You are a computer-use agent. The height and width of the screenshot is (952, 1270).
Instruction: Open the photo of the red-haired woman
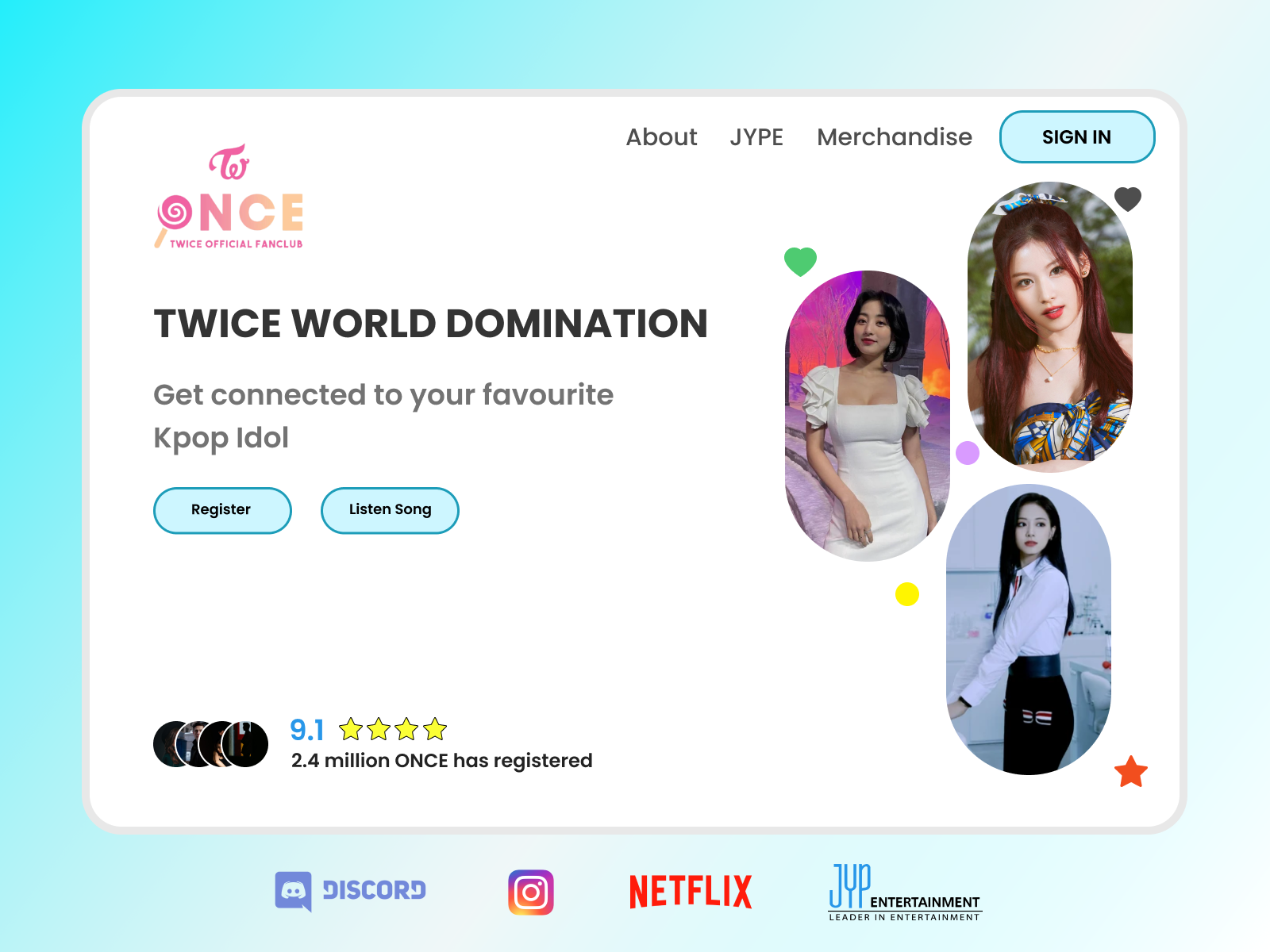(x=1050, y=327)
